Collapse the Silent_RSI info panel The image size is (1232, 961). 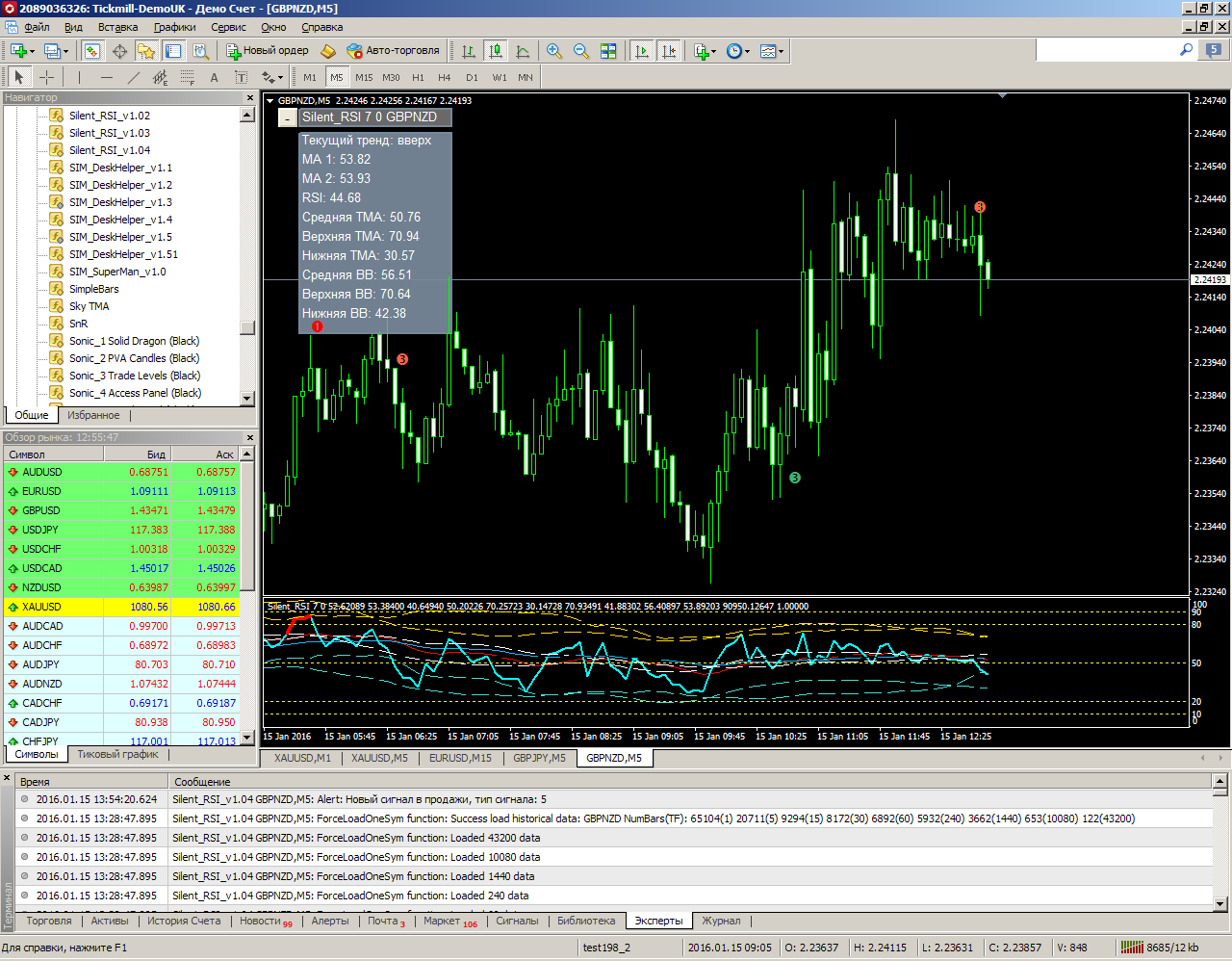click(x=288, y=117)
